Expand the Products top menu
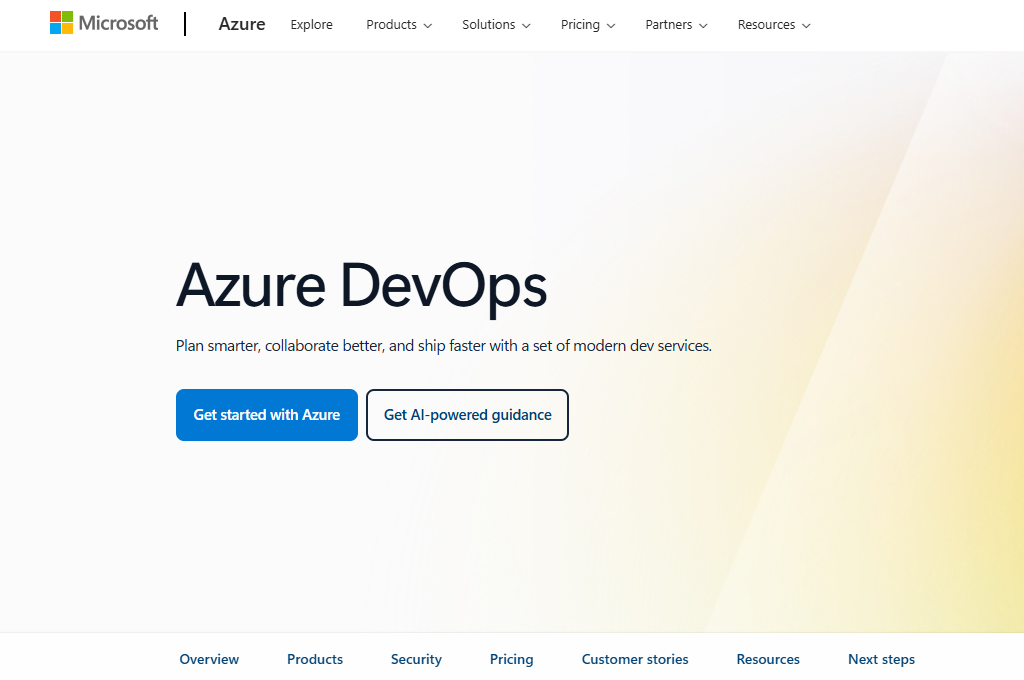 tap(399, 25)
